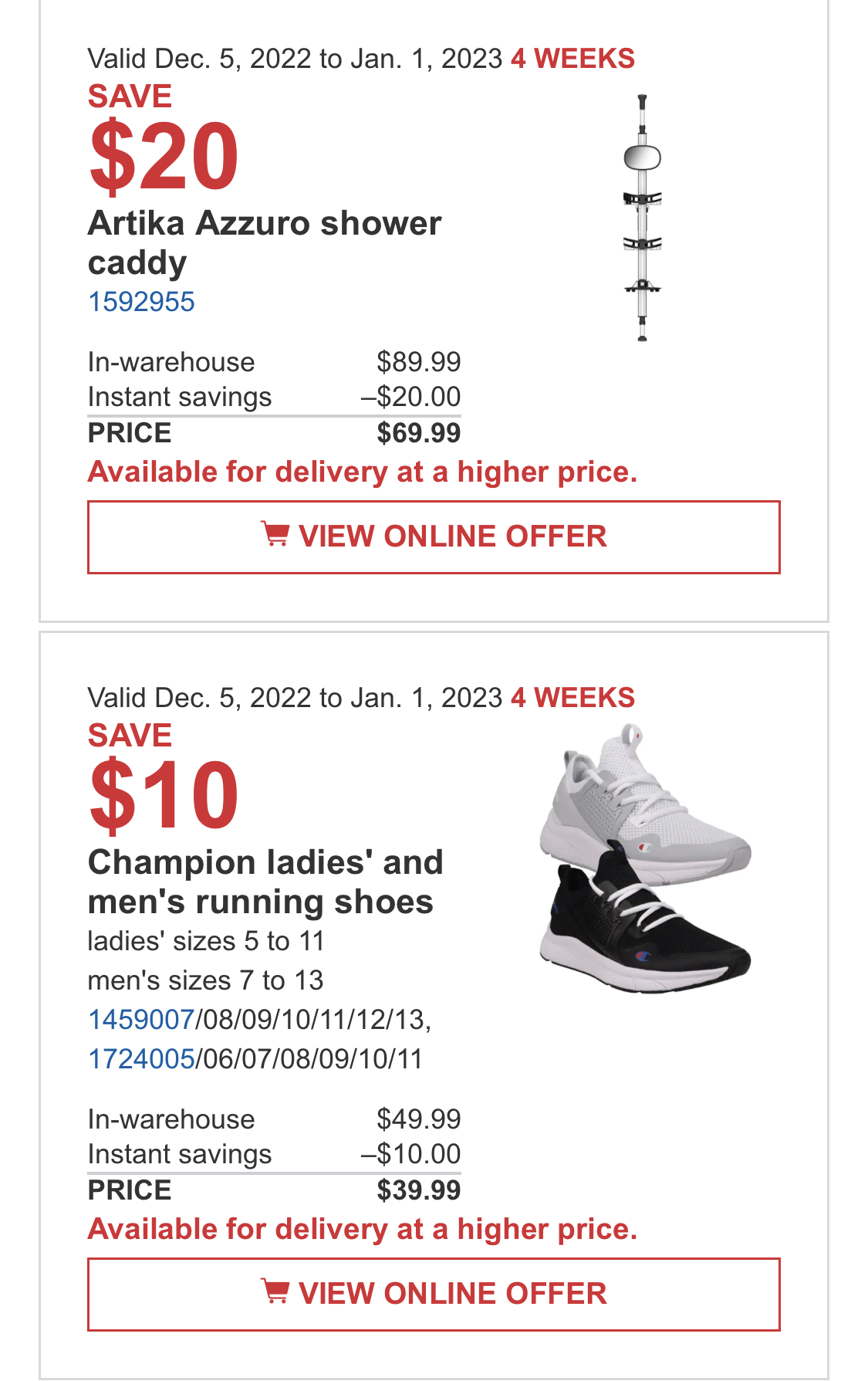Screen dimensions: 868x1381
Task: Click the $69.99 final price
Action: click(419, 433)
